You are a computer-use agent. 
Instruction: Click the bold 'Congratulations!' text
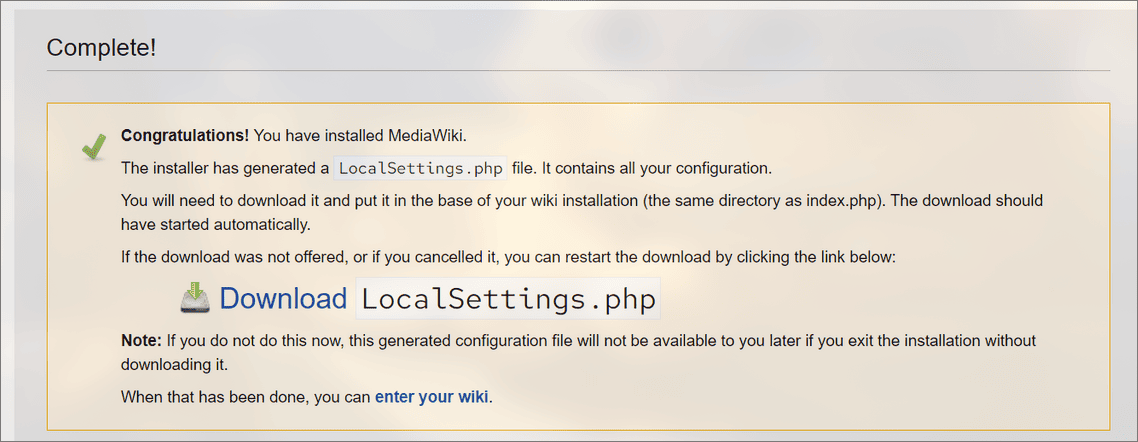coord(185,135)
